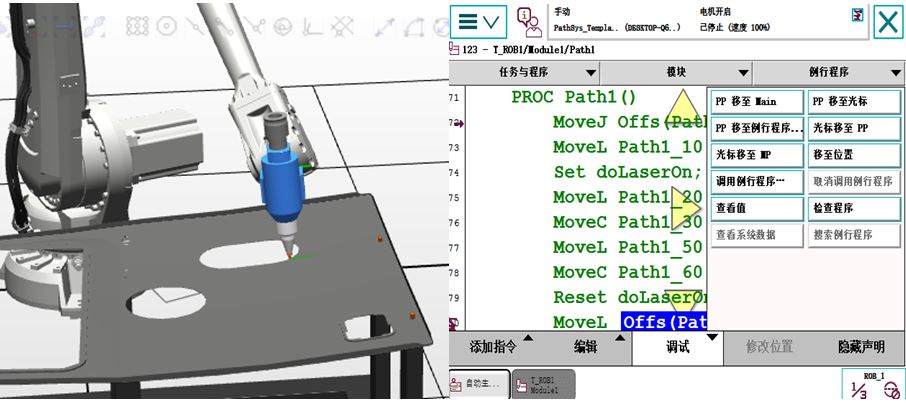The height and width of the screenshot is (403, 906).
Task: Select the MoveJ Offs line
Action: coord(630,122)
